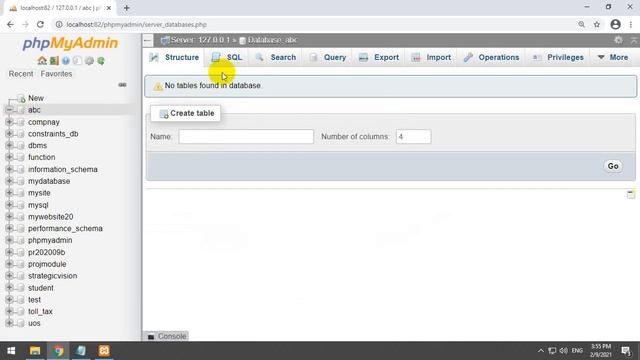
Task: Open the SQL tab
Action: coord(227,58)
